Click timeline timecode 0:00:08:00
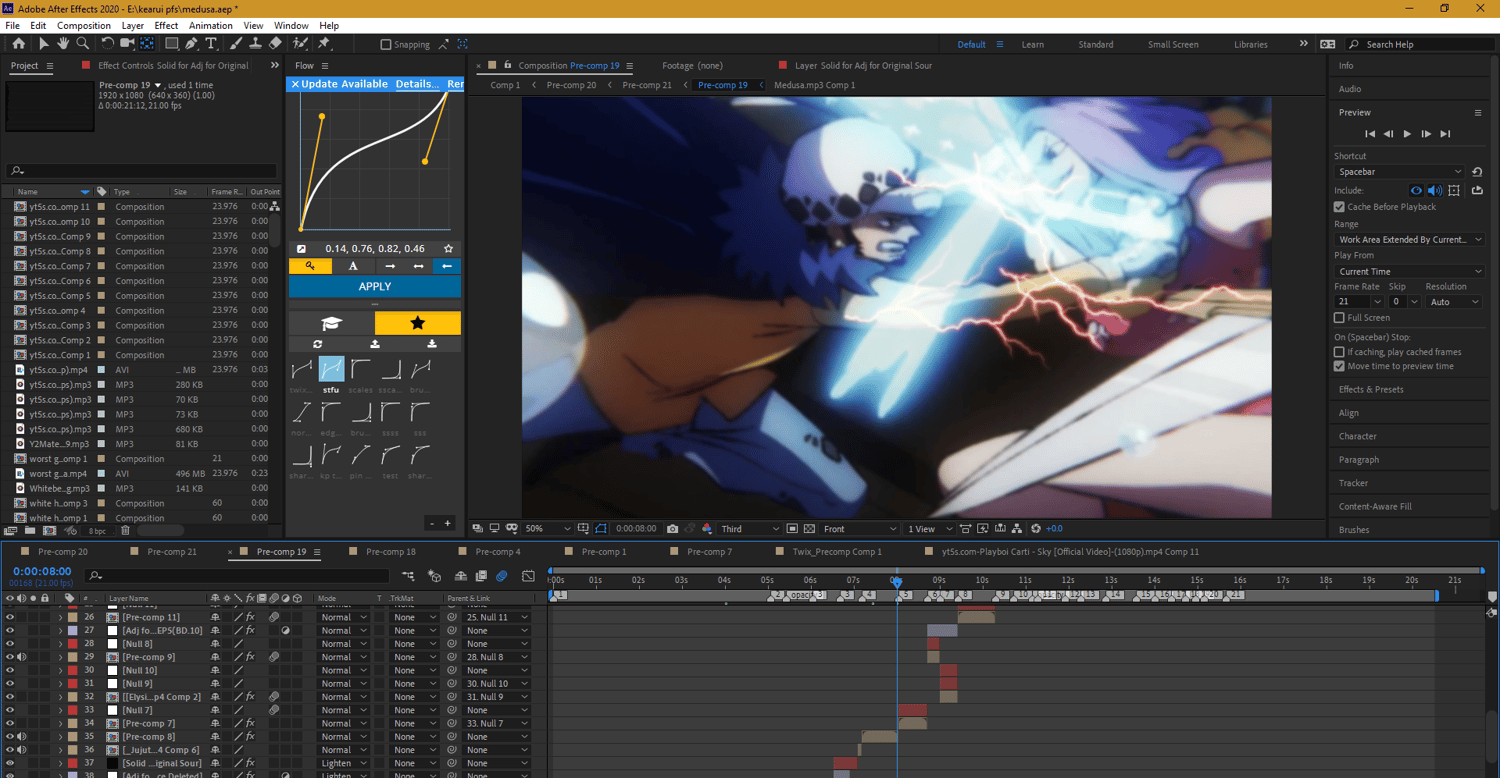The width and height of the screenshot is (1500, 778). click(42, 572)
